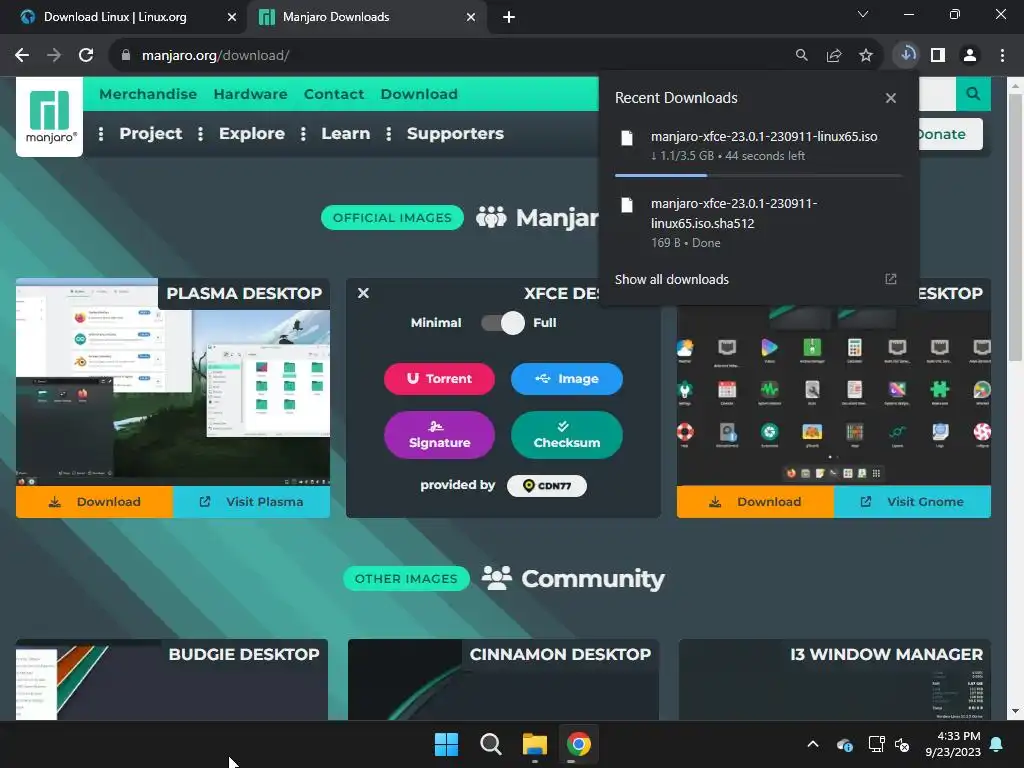This screenshot has height=768, width=1024.
Task: Open the Windows Start menu
Action: pos(447,744)
